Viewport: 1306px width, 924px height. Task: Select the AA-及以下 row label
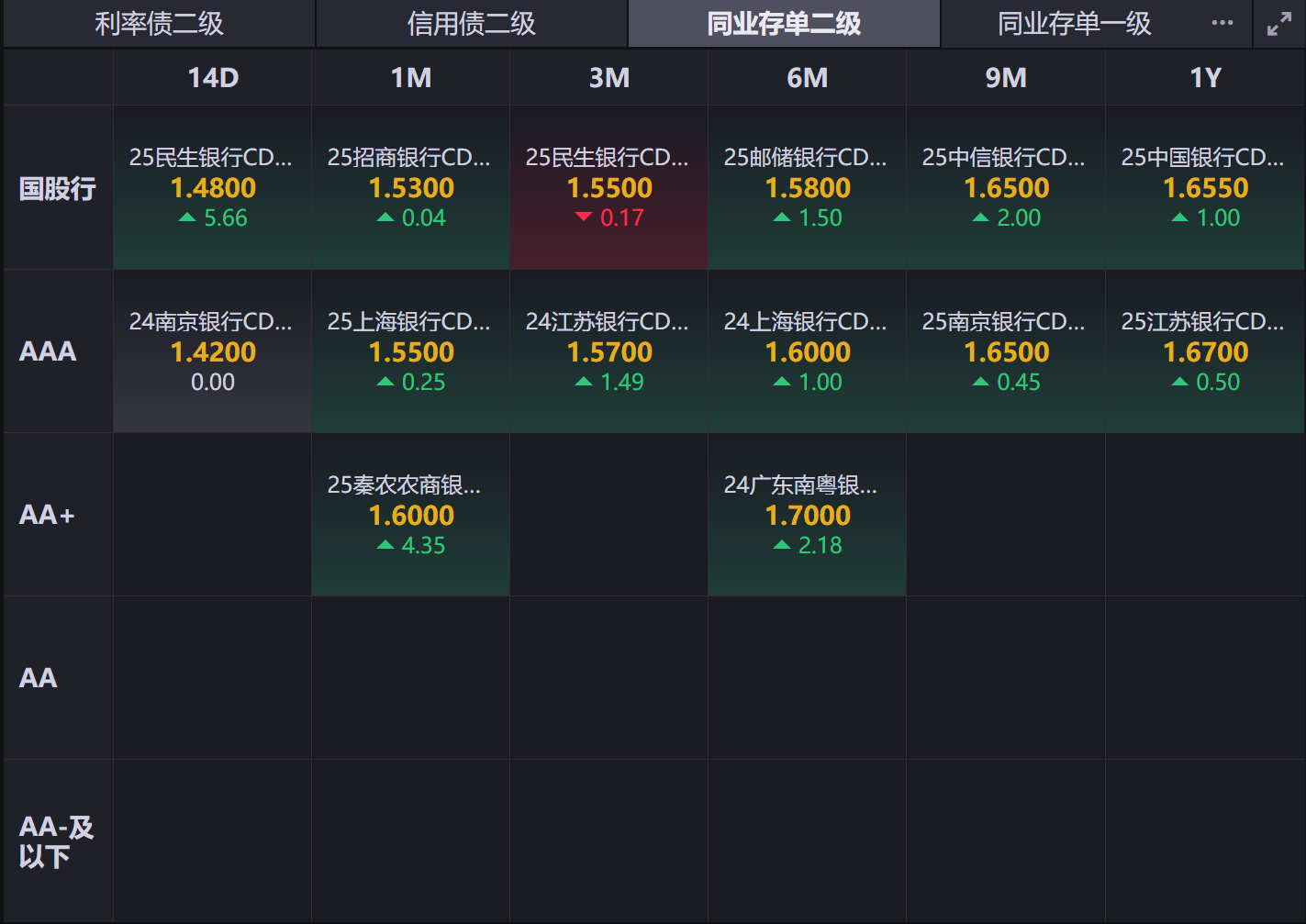(x=56, y=841)
